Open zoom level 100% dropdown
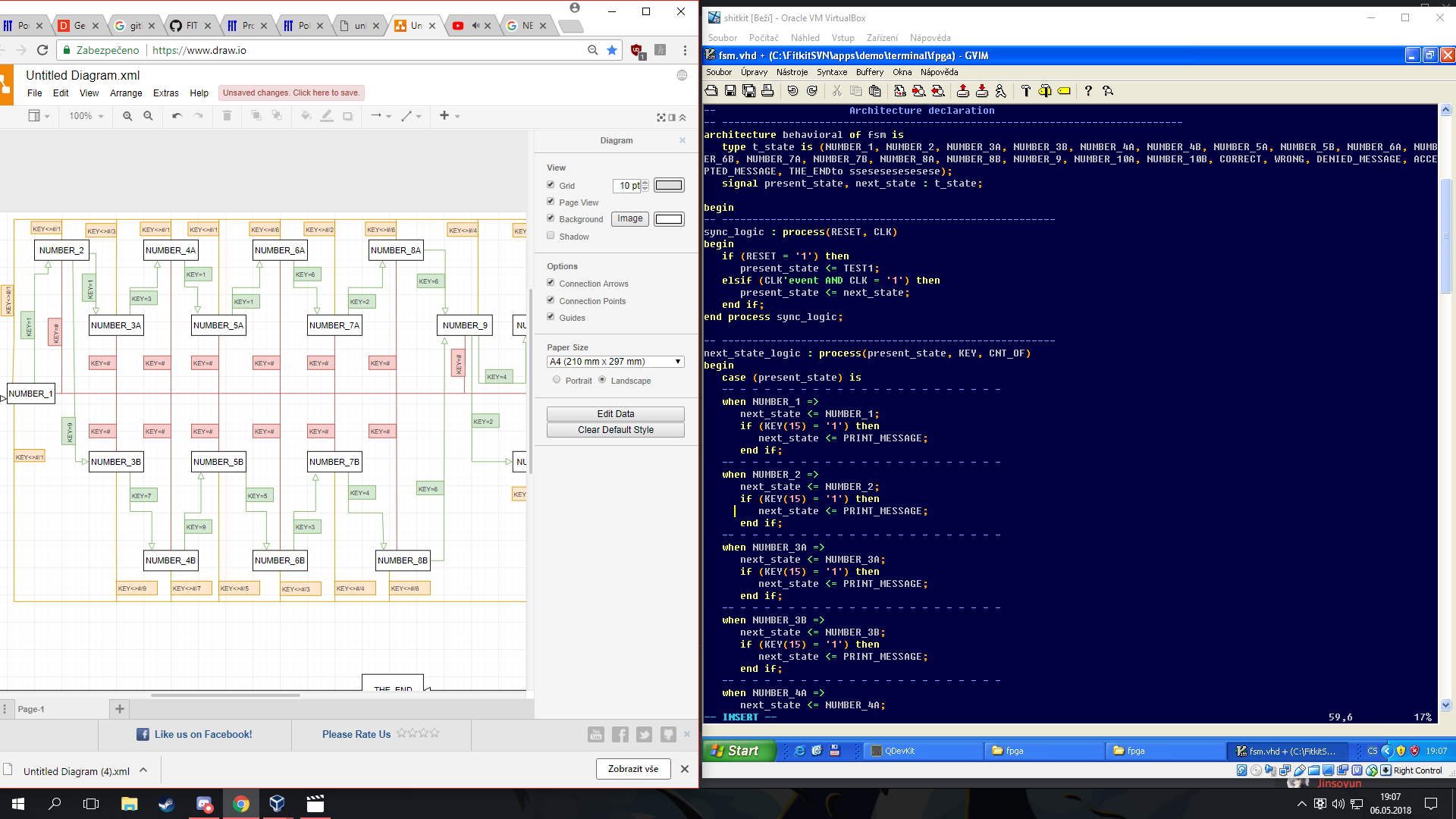The height and width of the screenshot is (819, 1456). [86, 116]
